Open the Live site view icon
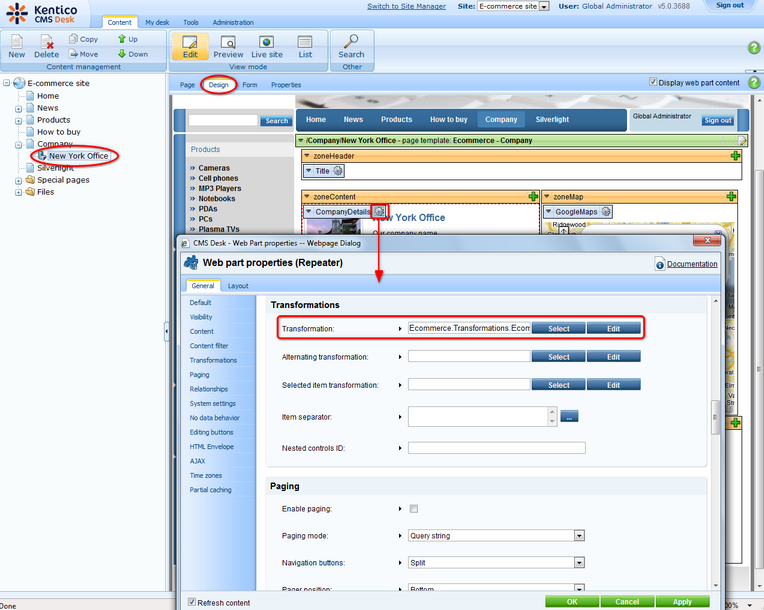The width and height of the screenshot is (764, 610). 266,42
